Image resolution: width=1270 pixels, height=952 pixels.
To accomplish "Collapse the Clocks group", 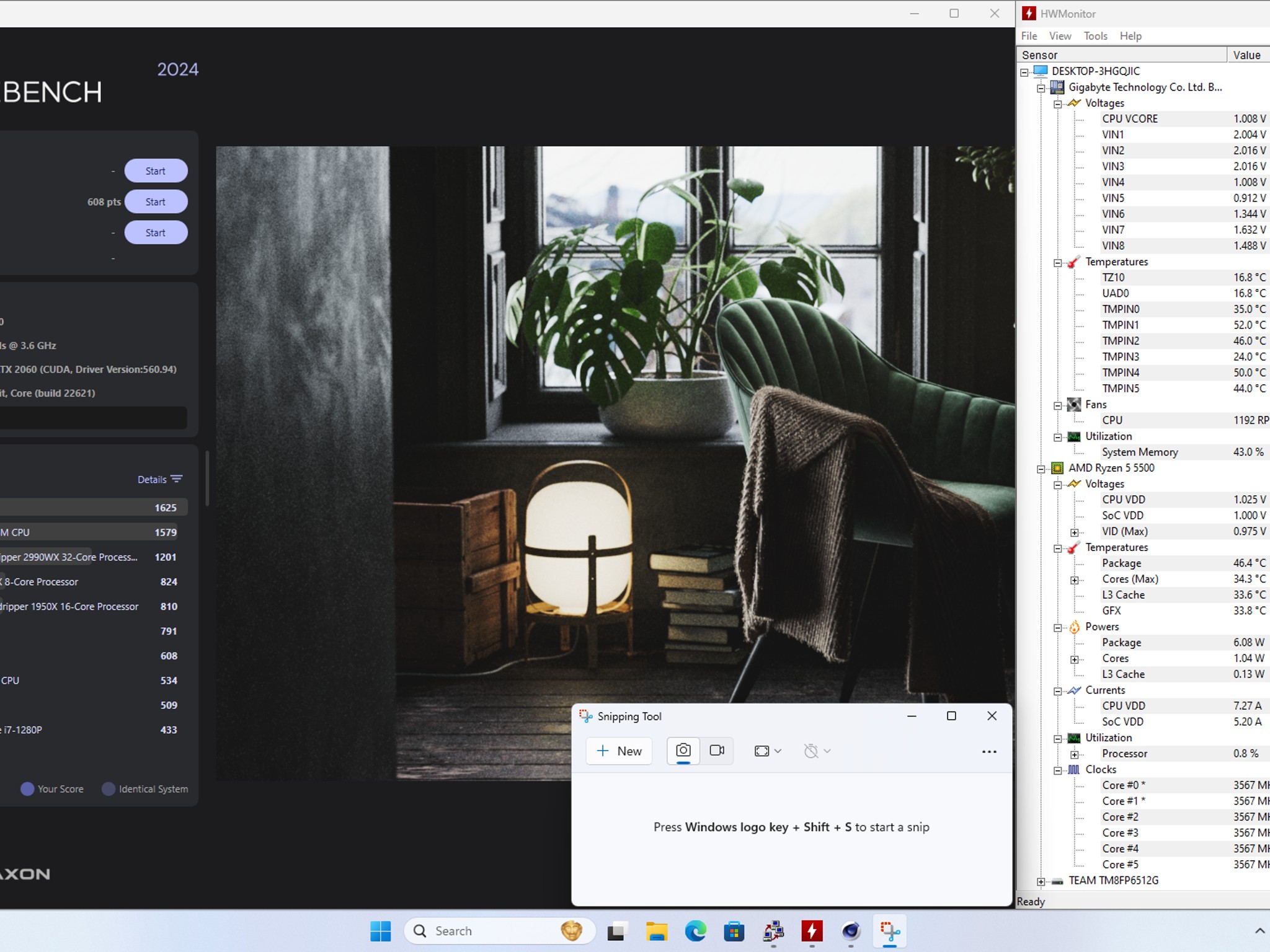I will click(x=1058, y=770).
